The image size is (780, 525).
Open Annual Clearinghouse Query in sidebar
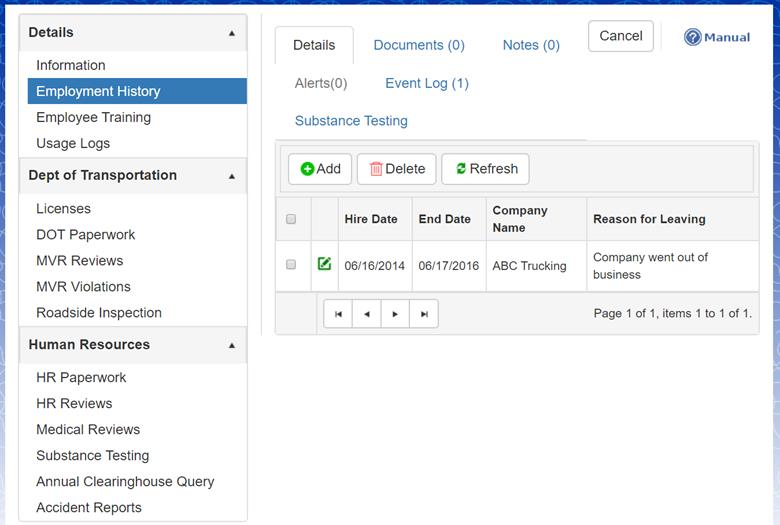pyautogui.click(x=125, y=481)
